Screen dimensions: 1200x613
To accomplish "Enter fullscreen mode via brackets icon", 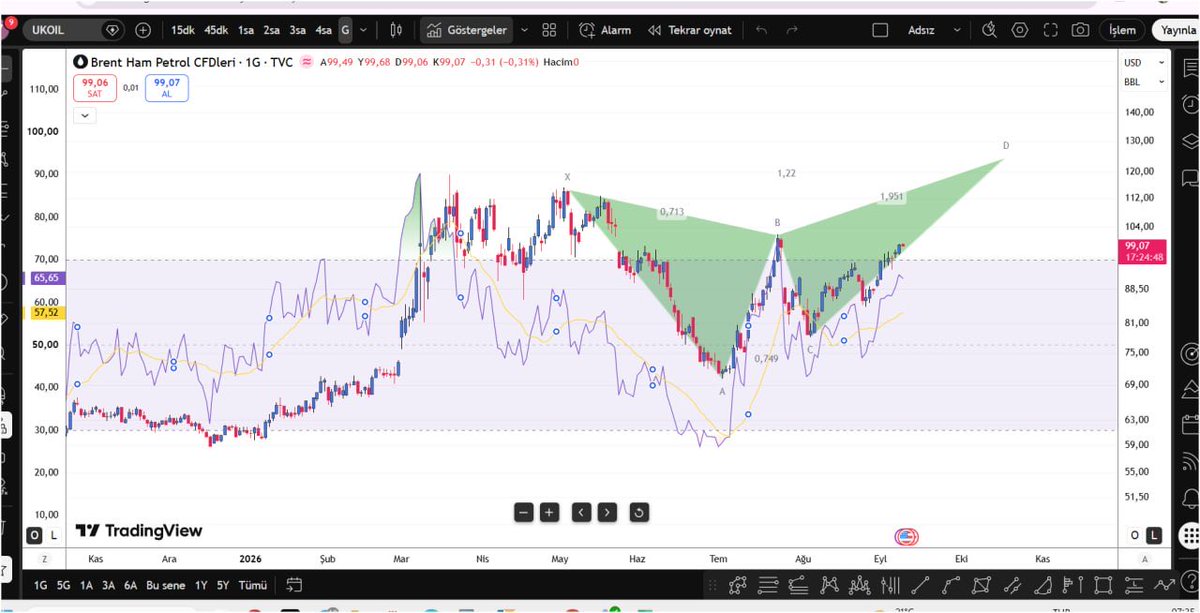I will [x=1050, y=30].
